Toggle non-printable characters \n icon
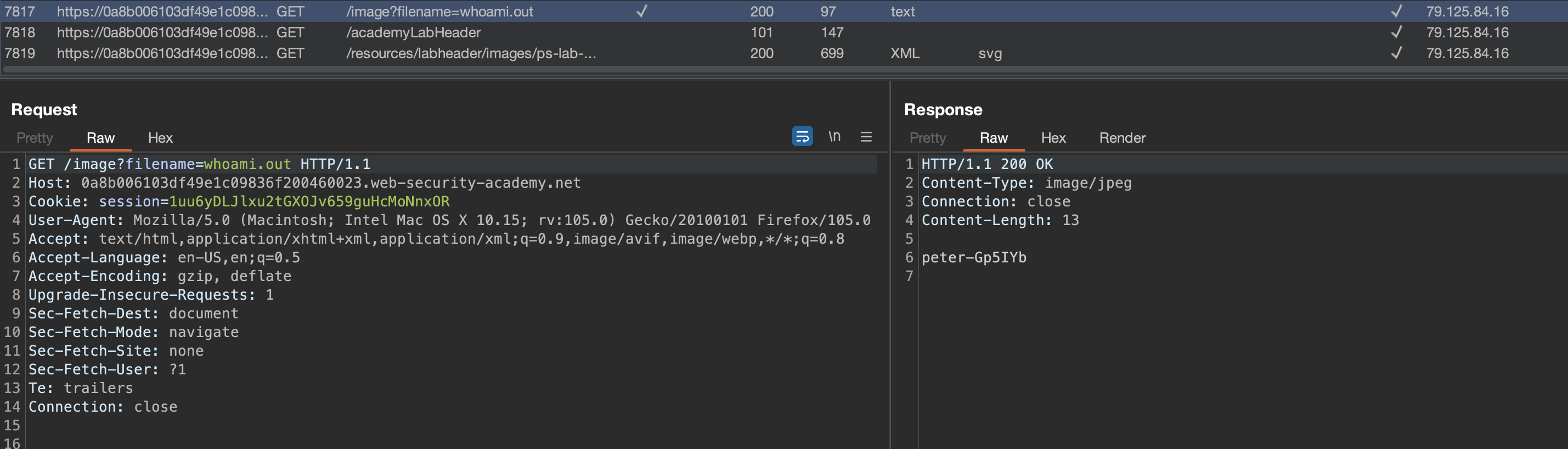This screenshot has height=449, width=1568. [x=834, y=137]
